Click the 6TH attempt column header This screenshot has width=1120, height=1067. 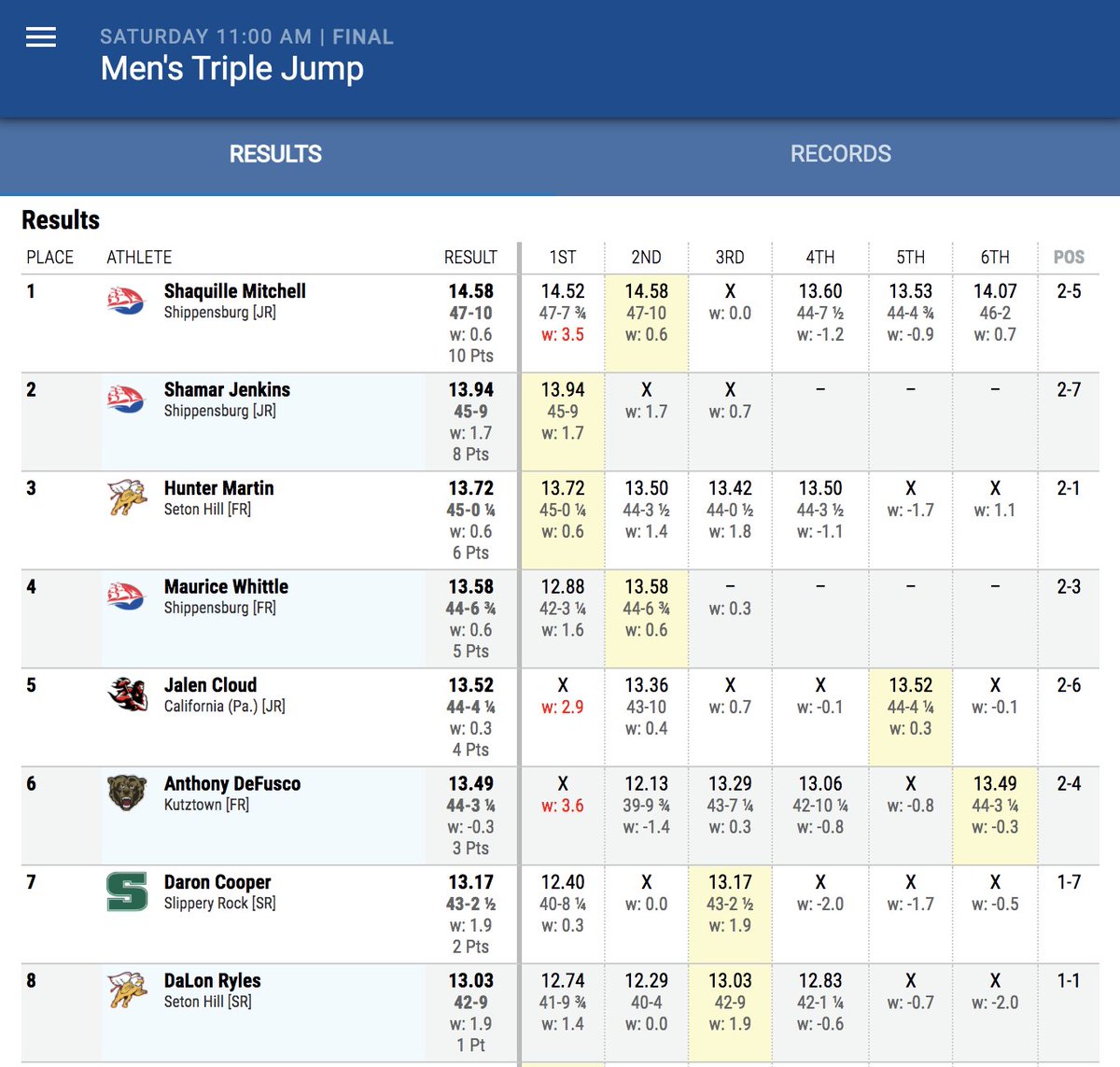995,258
